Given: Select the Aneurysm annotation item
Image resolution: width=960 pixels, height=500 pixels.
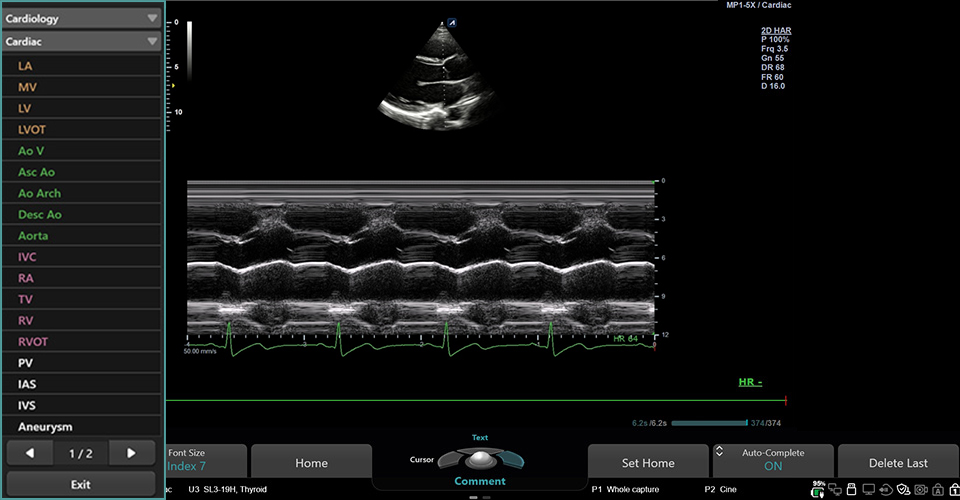Looking at the screenshot, I should 82,427.
